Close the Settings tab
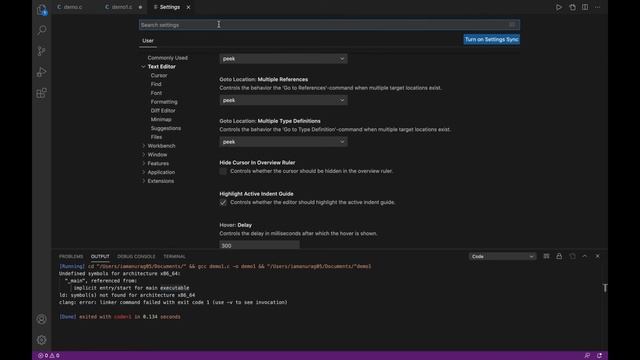Image resolution: width=640 pixels, height=360 pixels. pos(188,7)
